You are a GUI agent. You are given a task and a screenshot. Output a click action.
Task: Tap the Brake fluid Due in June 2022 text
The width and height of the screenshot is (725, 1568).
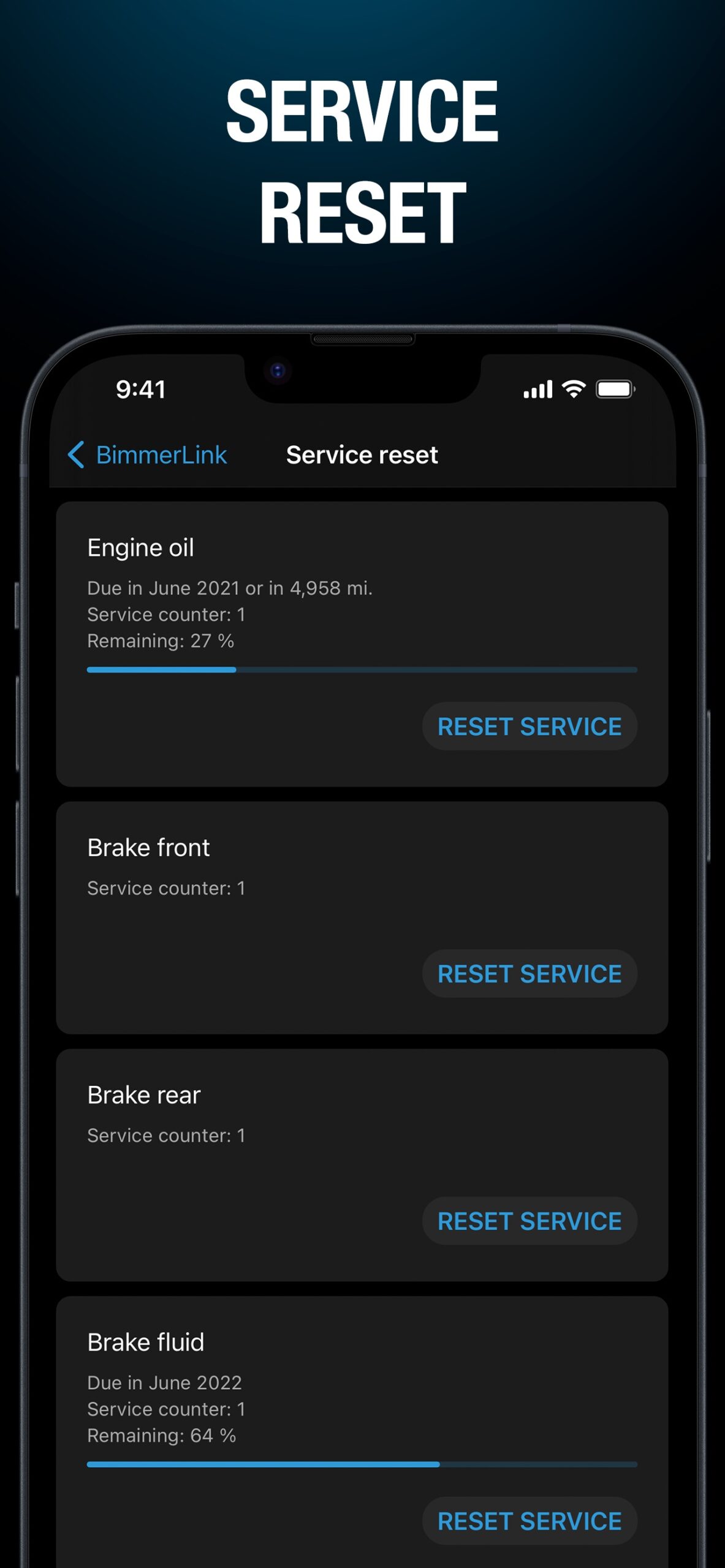click(x=164, y=1382)
